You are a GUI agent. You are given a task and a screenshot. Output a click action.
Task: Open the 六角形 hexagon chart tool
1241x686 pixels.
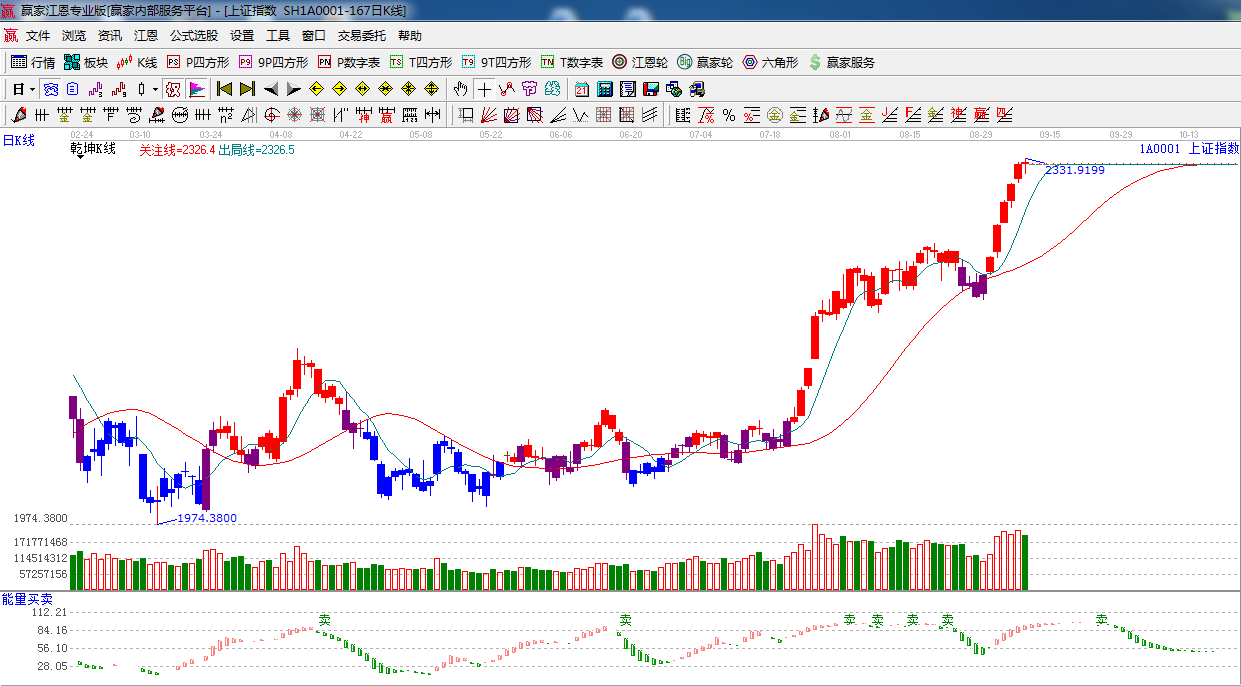[x=770, y=62]
